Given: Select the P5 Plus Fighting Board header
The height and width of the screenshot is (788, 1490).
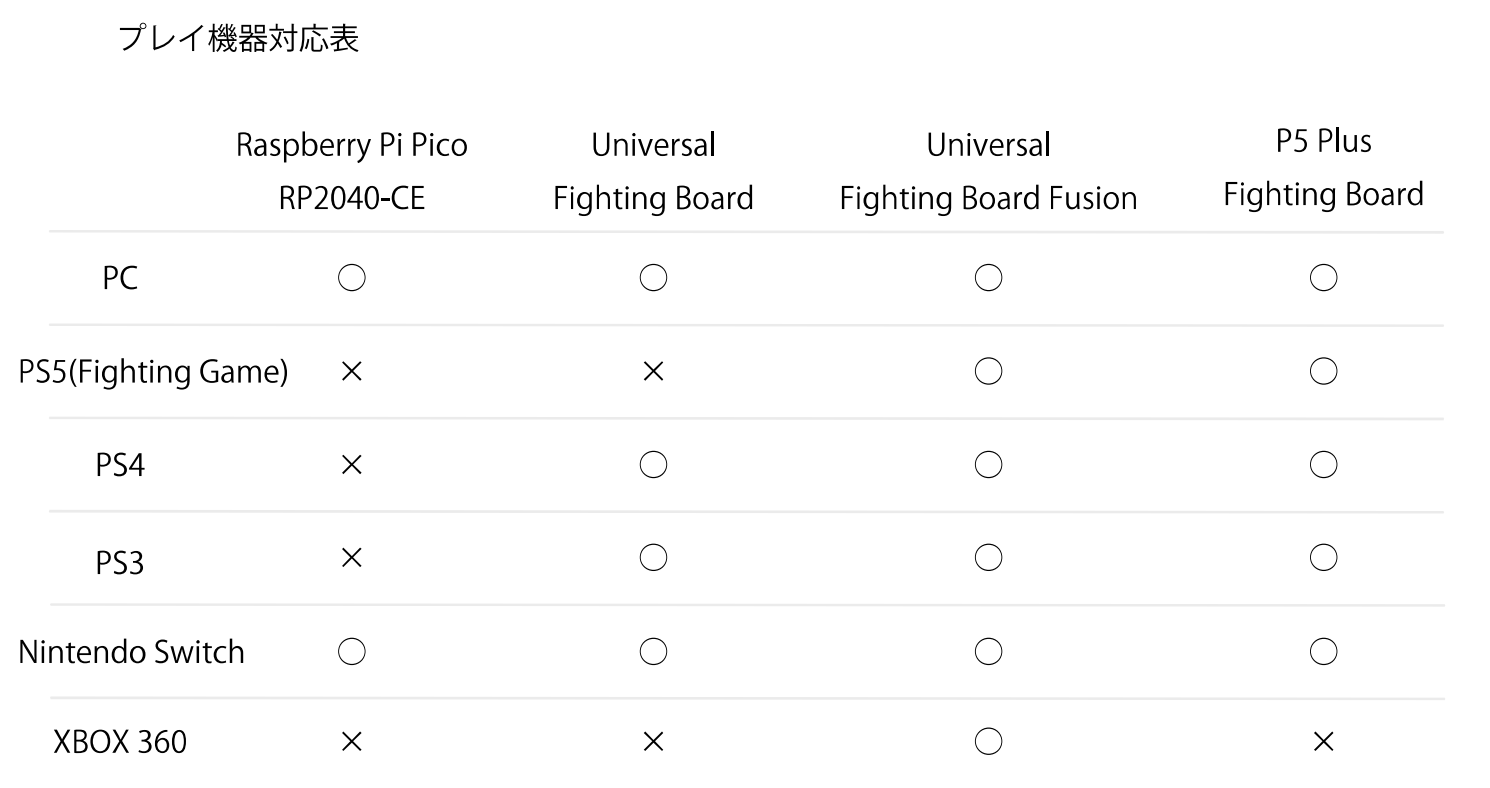Looking at the screenshot, I should (x=1323, y=167).
